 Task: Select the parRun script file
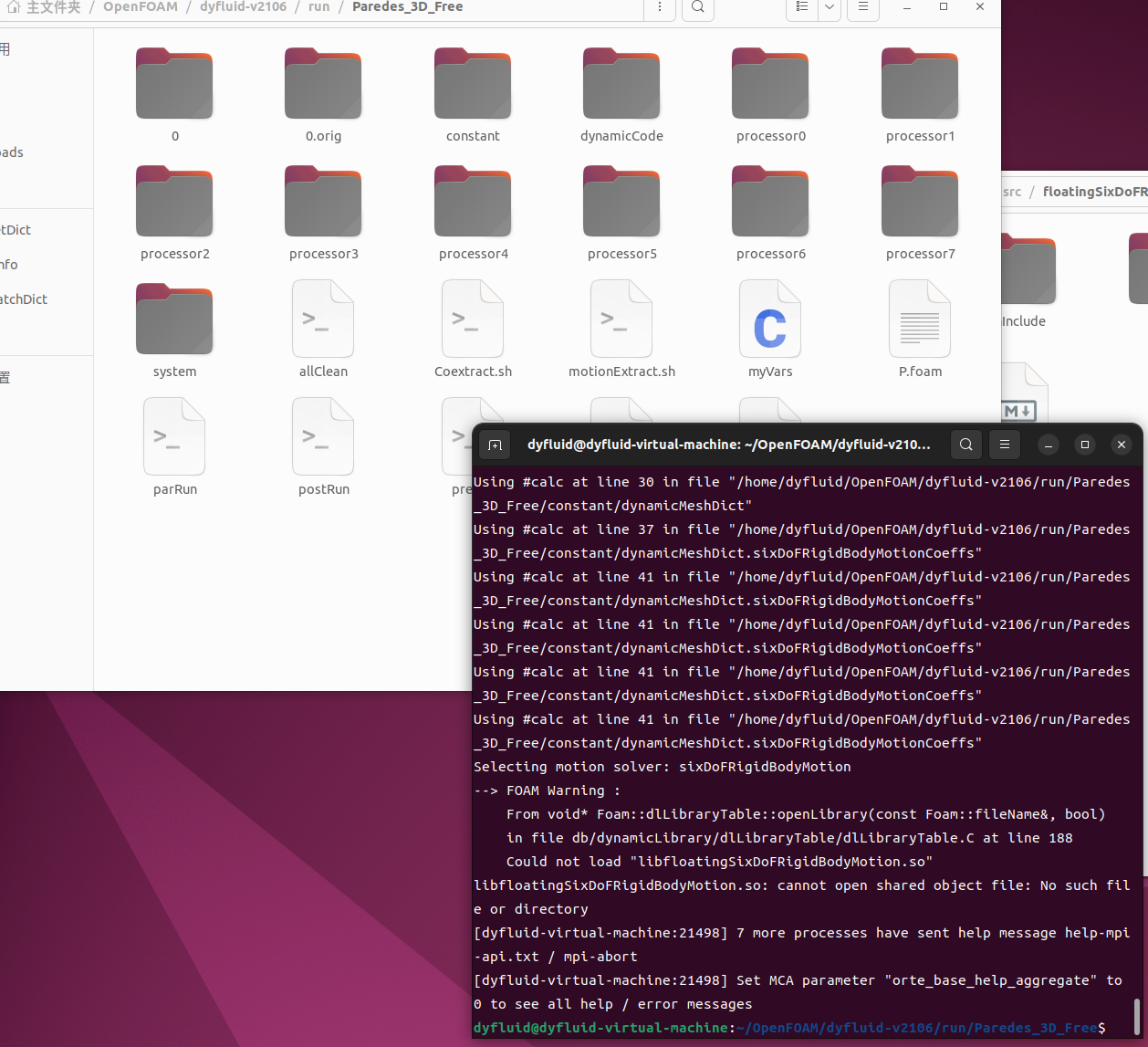pos(174,436)
